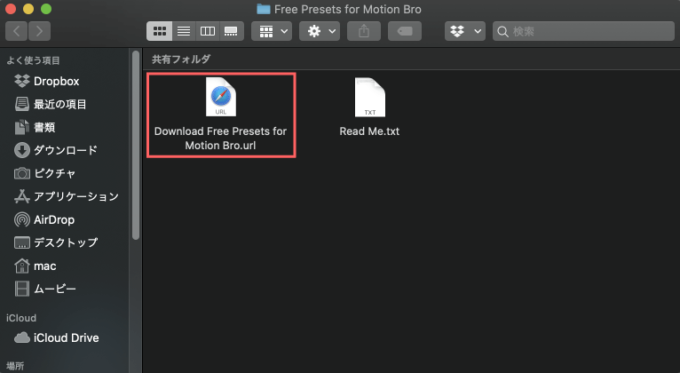Click the Dropbox sidebar icon
Image resolution: width=680 pixels, height=373 pixels.
[x=22, y=81]
